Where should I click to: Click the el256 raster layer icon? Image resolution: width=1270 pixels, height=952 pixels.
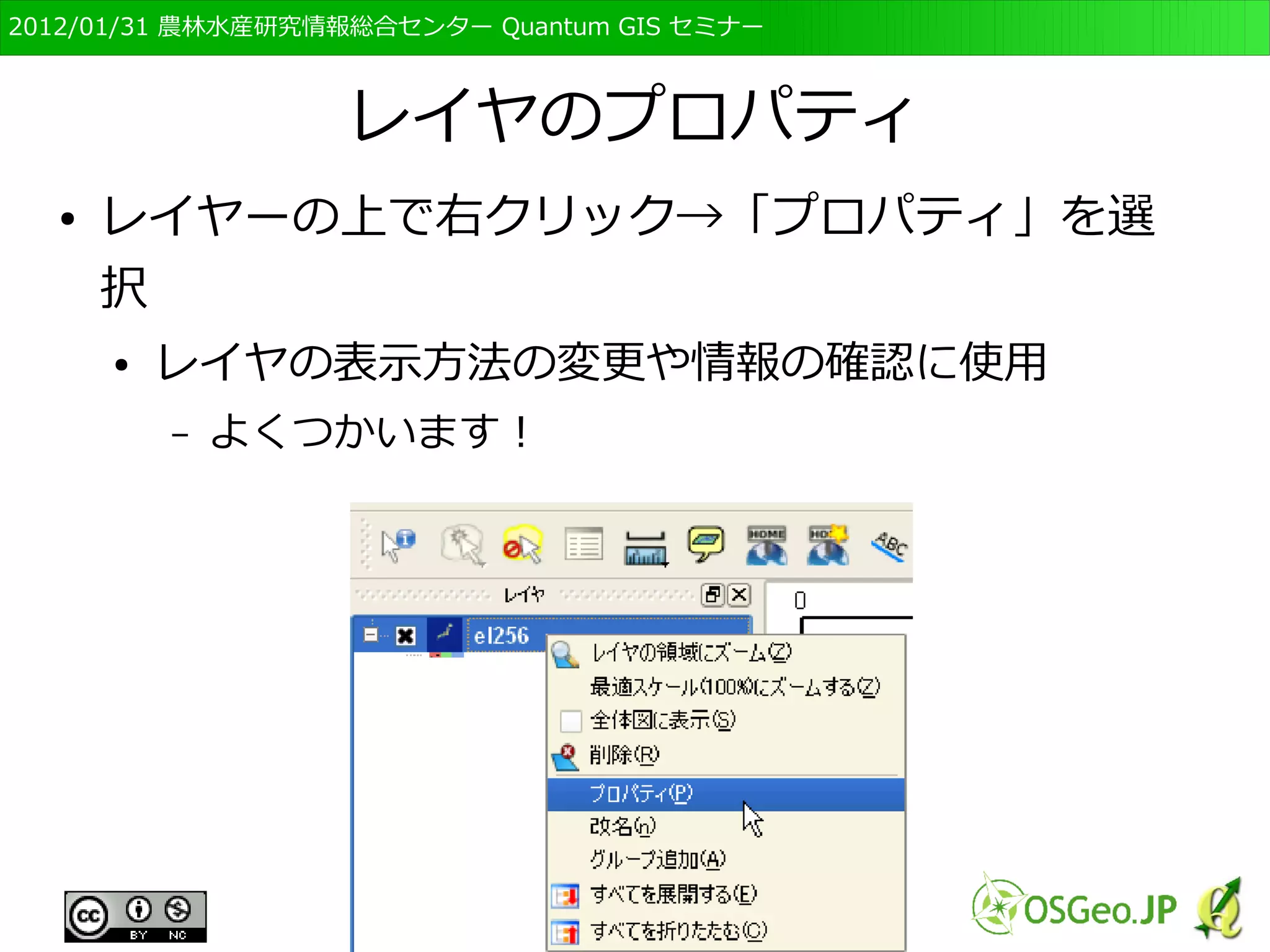click(445, 633)
